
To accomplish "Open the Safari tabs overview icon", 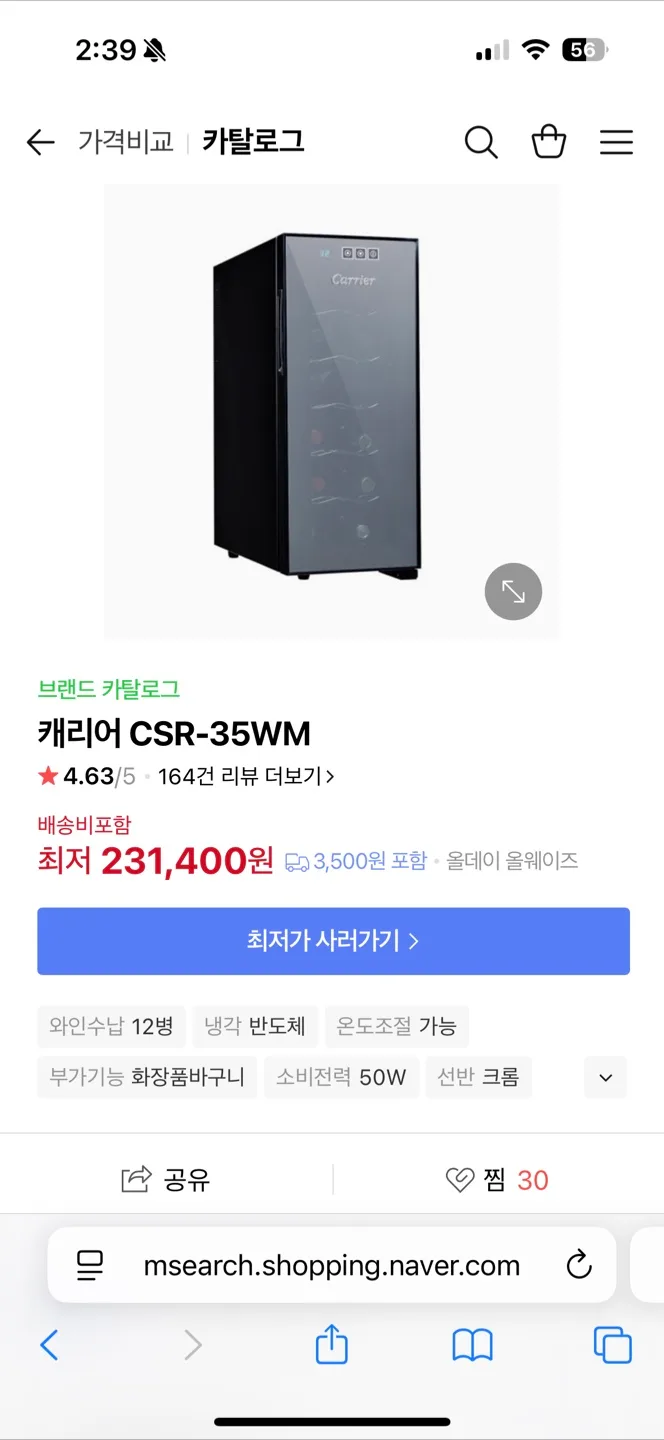I will pos(612,1345).
